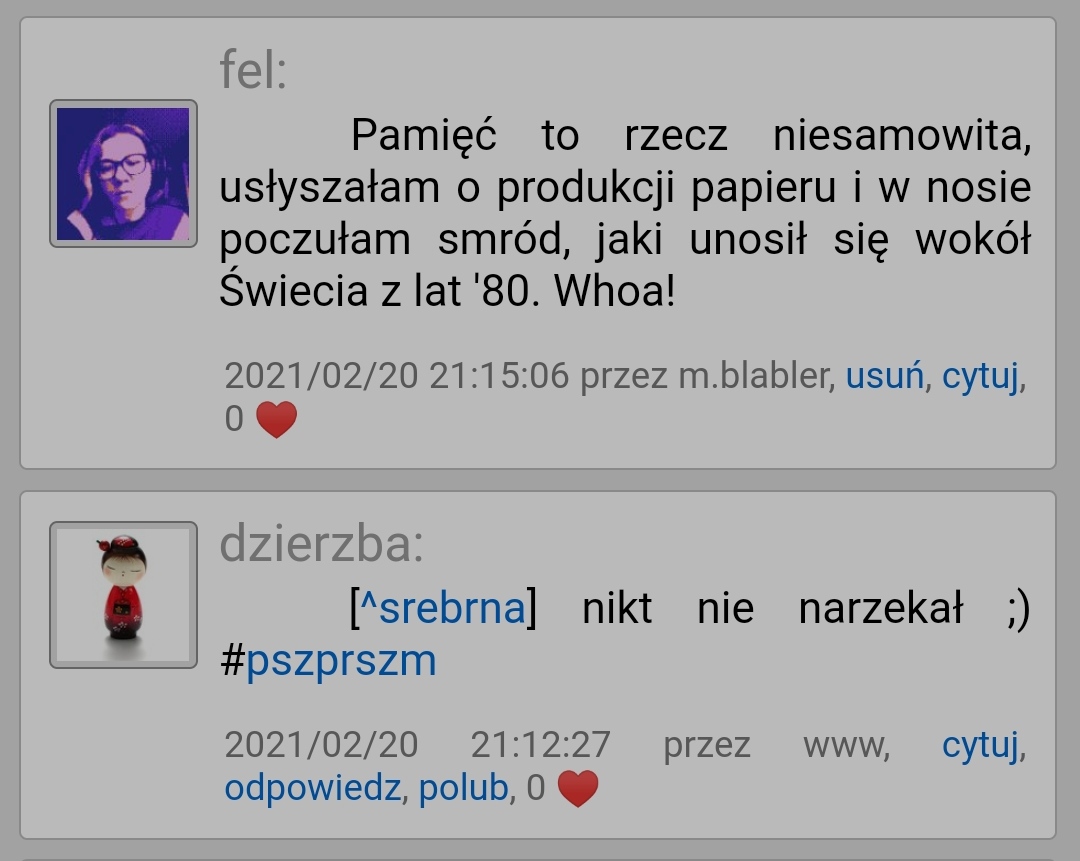Image resolution: width=1080 pixels, height=861 pixels.
Task: Open the #pszprszm hashtag
Action: click(x=328, y=661)
